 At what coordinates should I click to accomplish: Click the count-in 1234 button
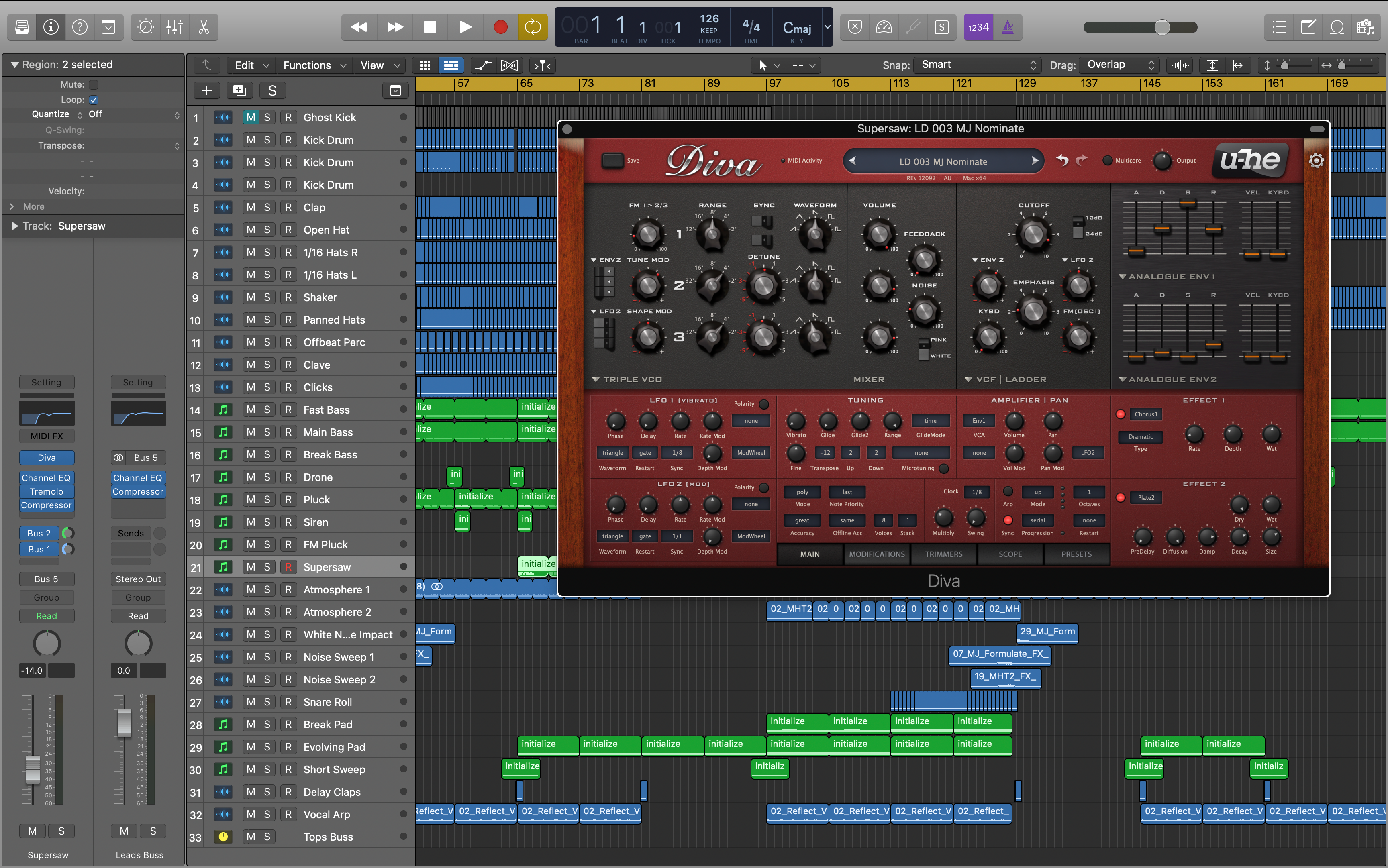978,27
